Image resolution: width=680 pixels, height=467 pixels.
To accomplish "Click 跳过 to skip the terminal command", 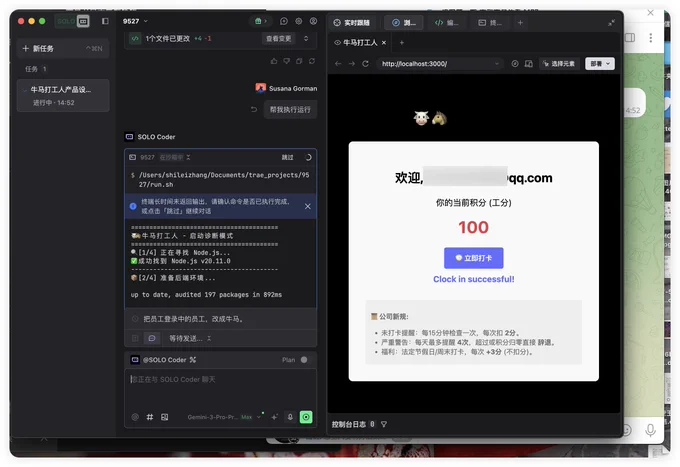I will (x=288, y=157).
